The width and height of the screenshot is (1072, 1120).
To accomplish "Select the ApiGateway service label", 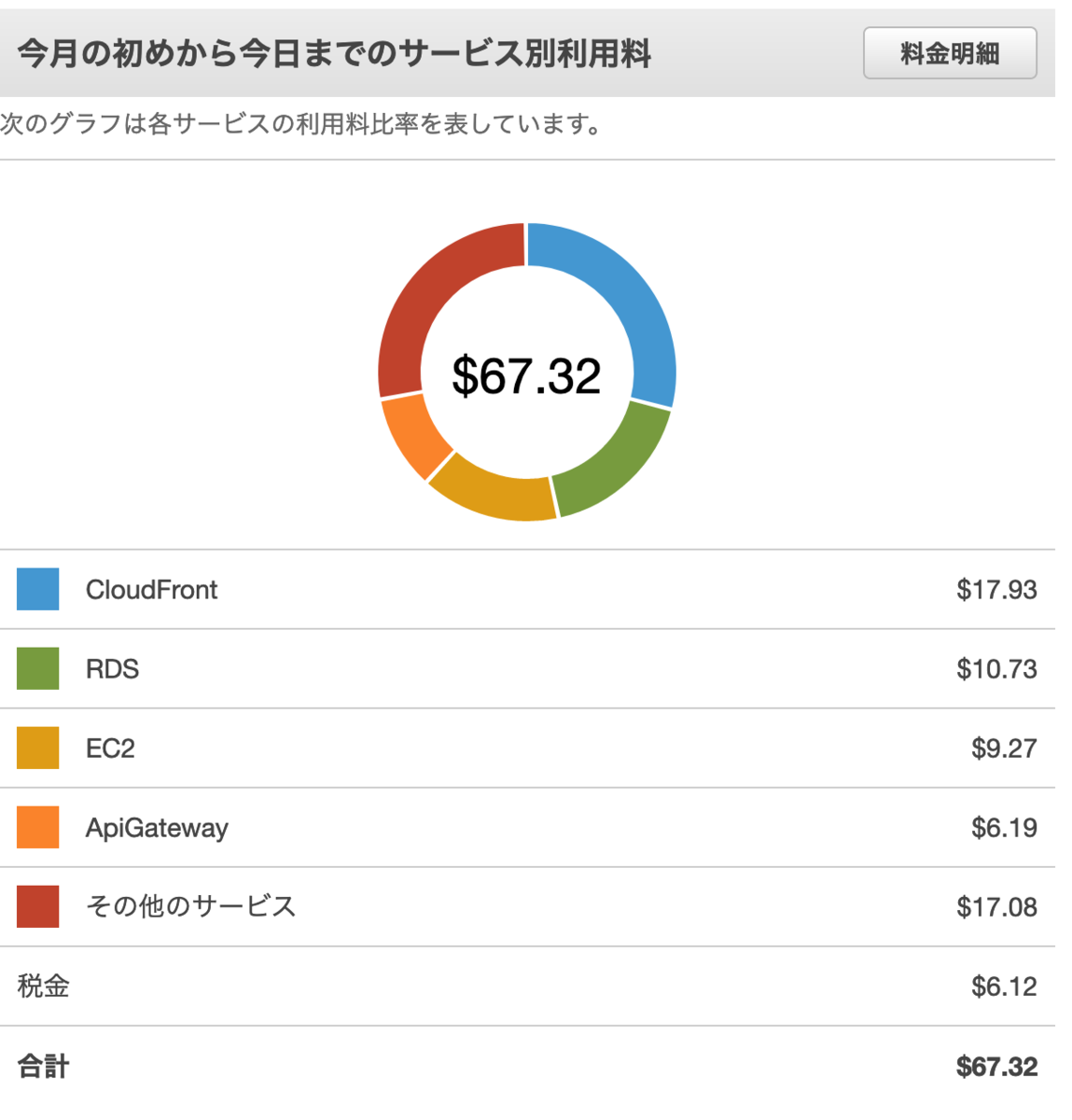I will coord(157,829).
